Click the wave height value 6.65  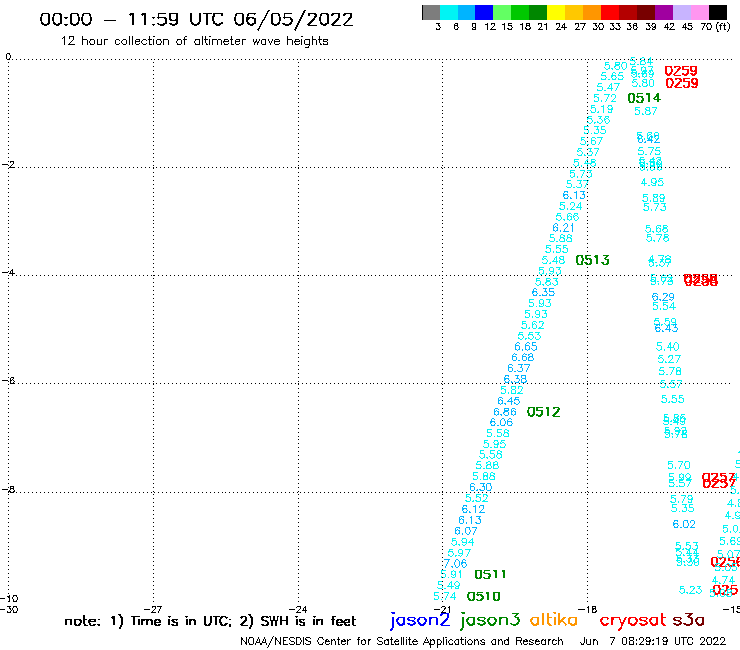click(526, 346)
